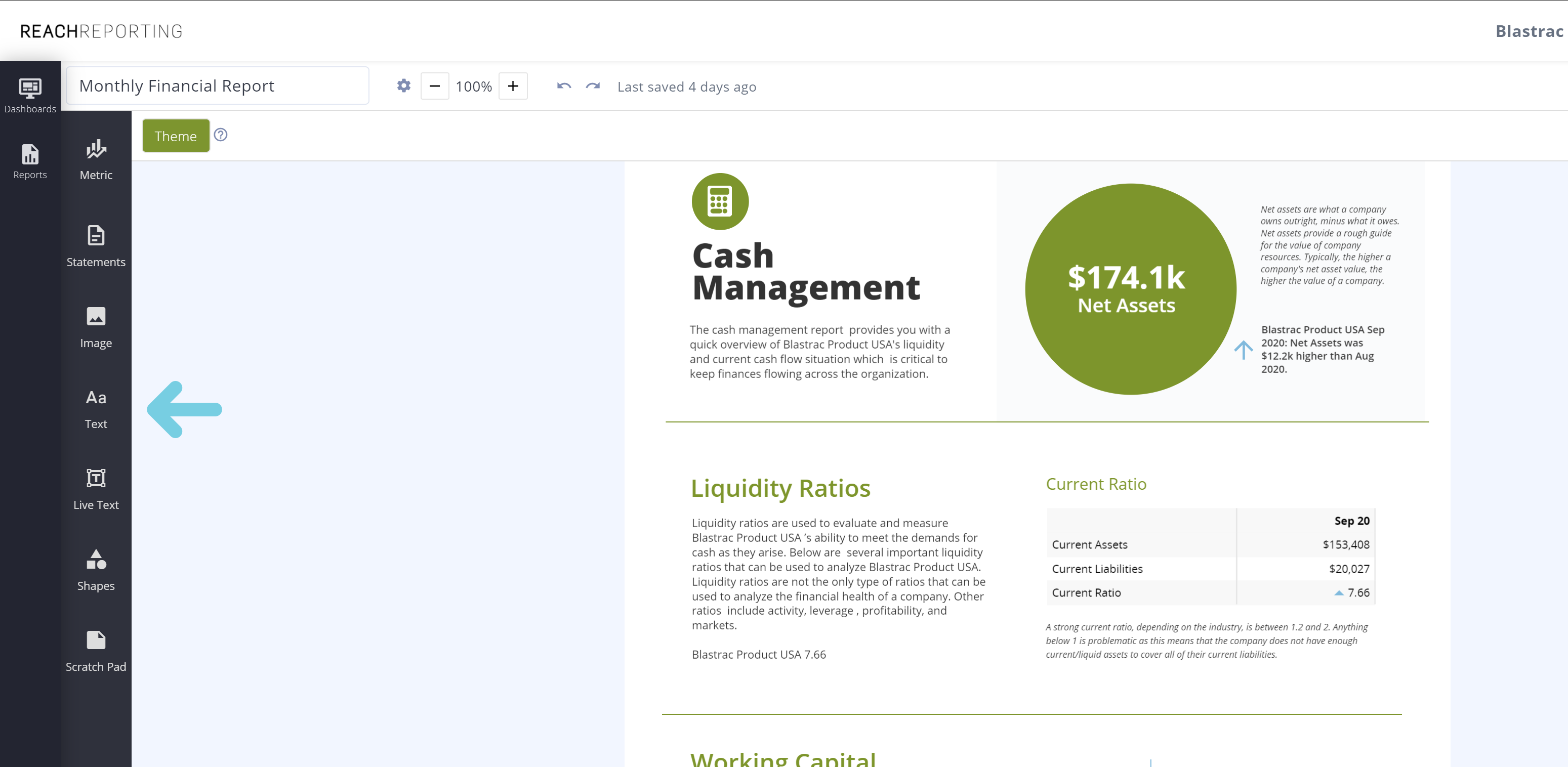Click the Theme button

point(176,136)
